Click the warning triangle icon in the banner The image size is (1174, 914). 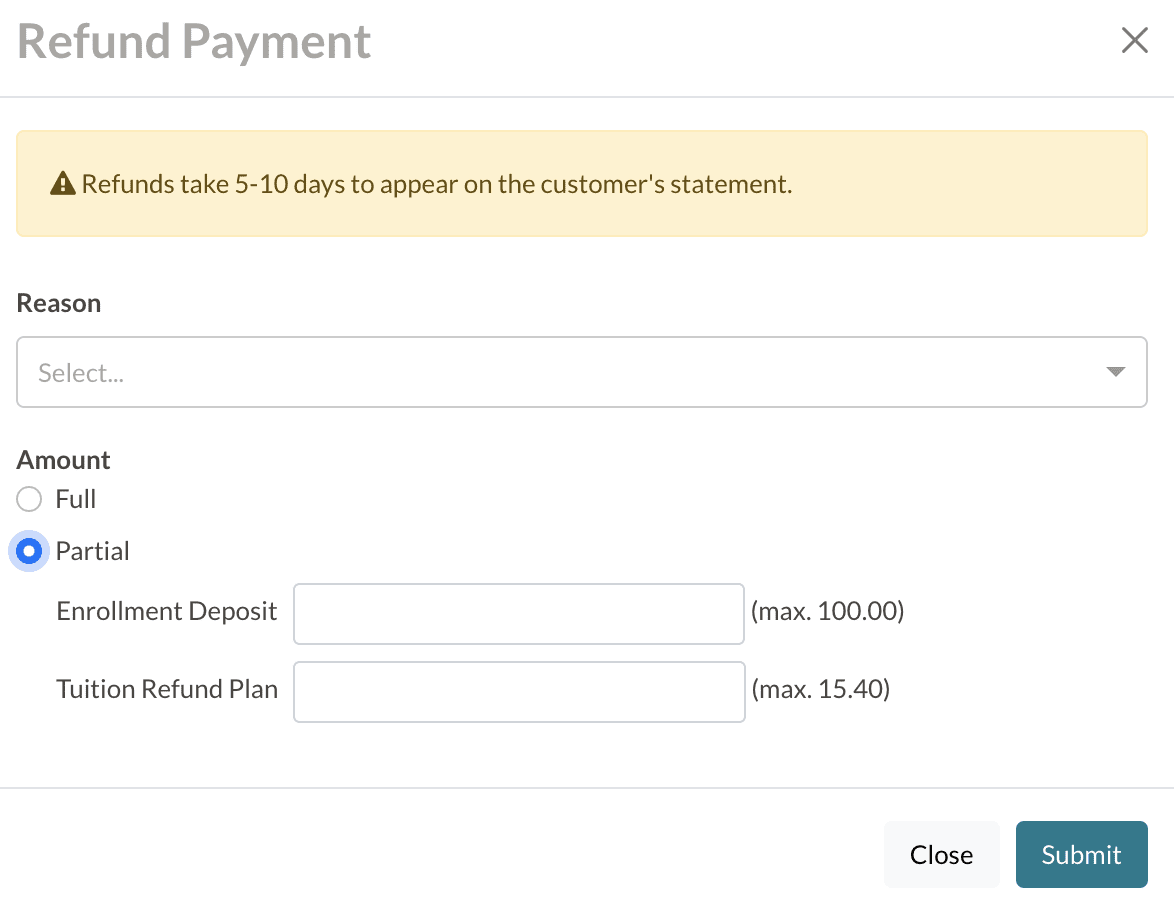coord(63,184)
